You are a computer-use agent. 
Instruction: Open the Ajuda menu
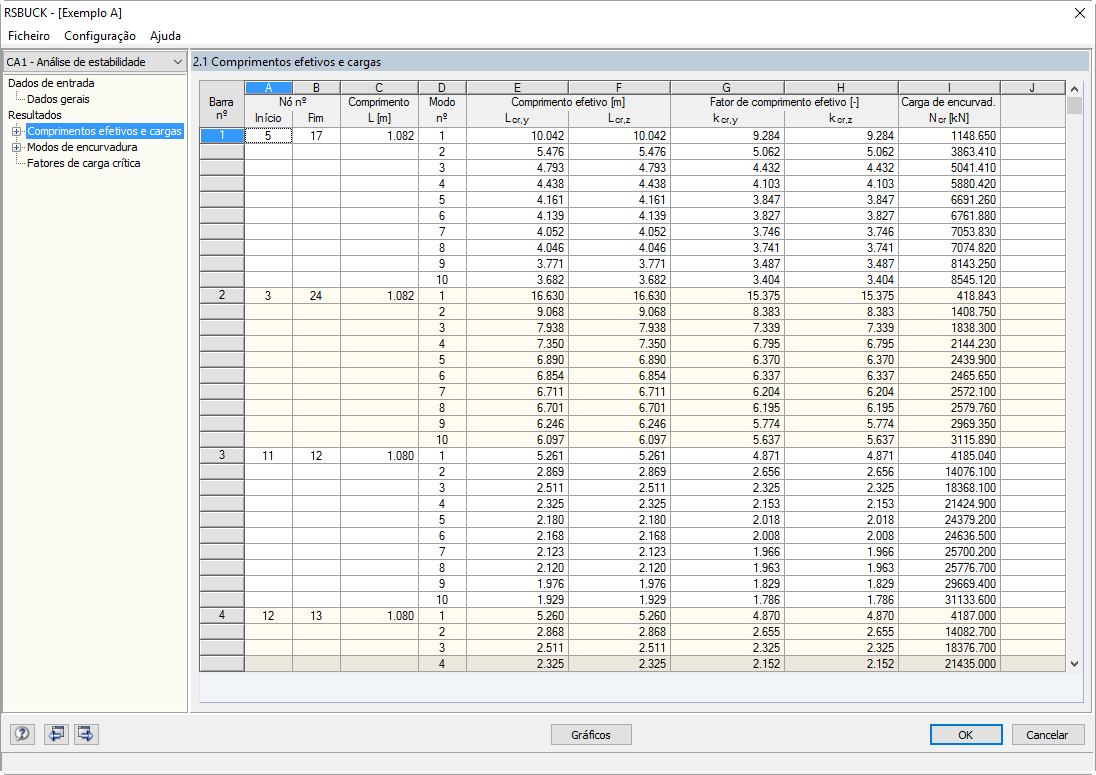point(165,36)
